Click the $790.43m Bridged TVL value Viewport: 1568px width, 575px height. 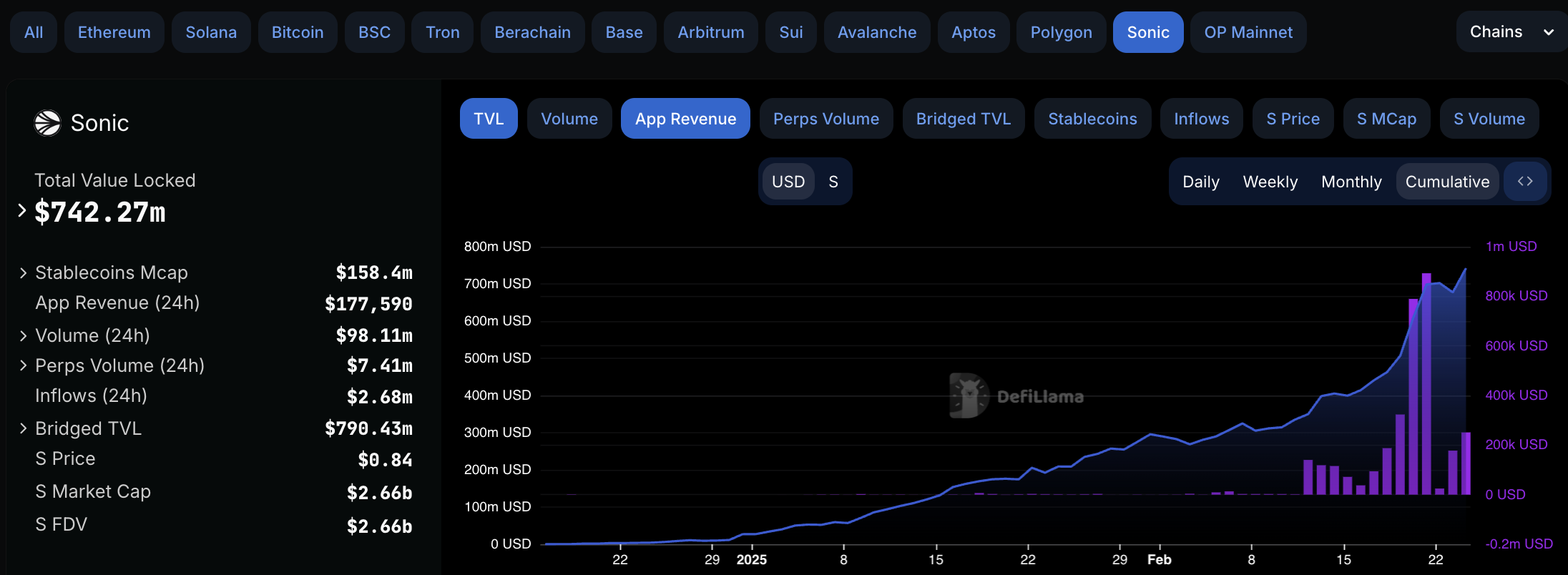point(368,428)
